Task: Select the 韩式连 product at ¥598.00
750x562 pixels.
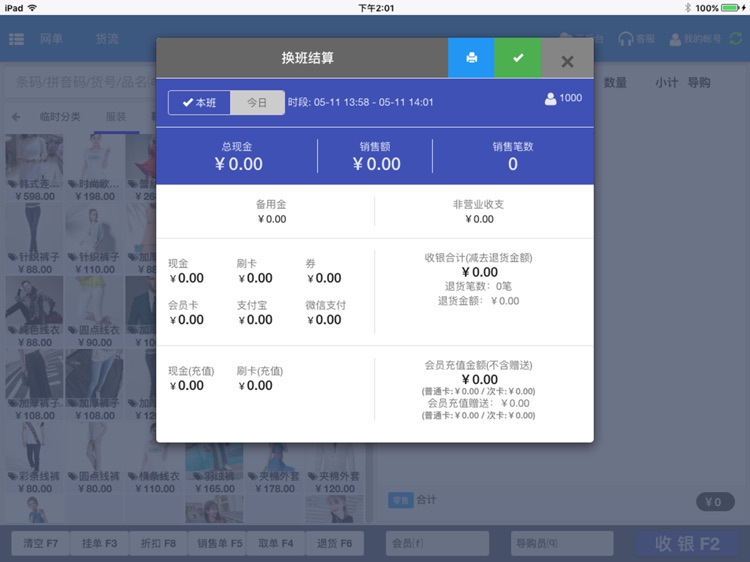Action: click(x=34, y=168)
